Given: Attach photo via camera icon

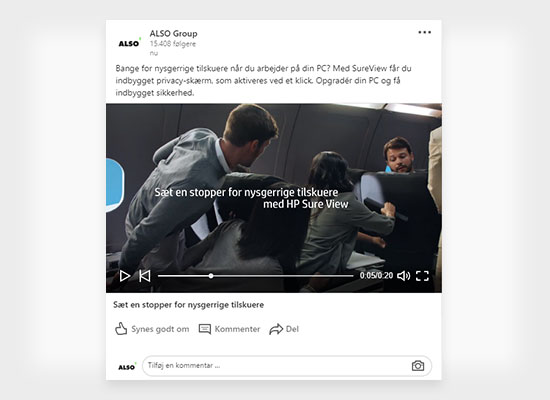Looking at the screenshot, I should click(418, 366).
